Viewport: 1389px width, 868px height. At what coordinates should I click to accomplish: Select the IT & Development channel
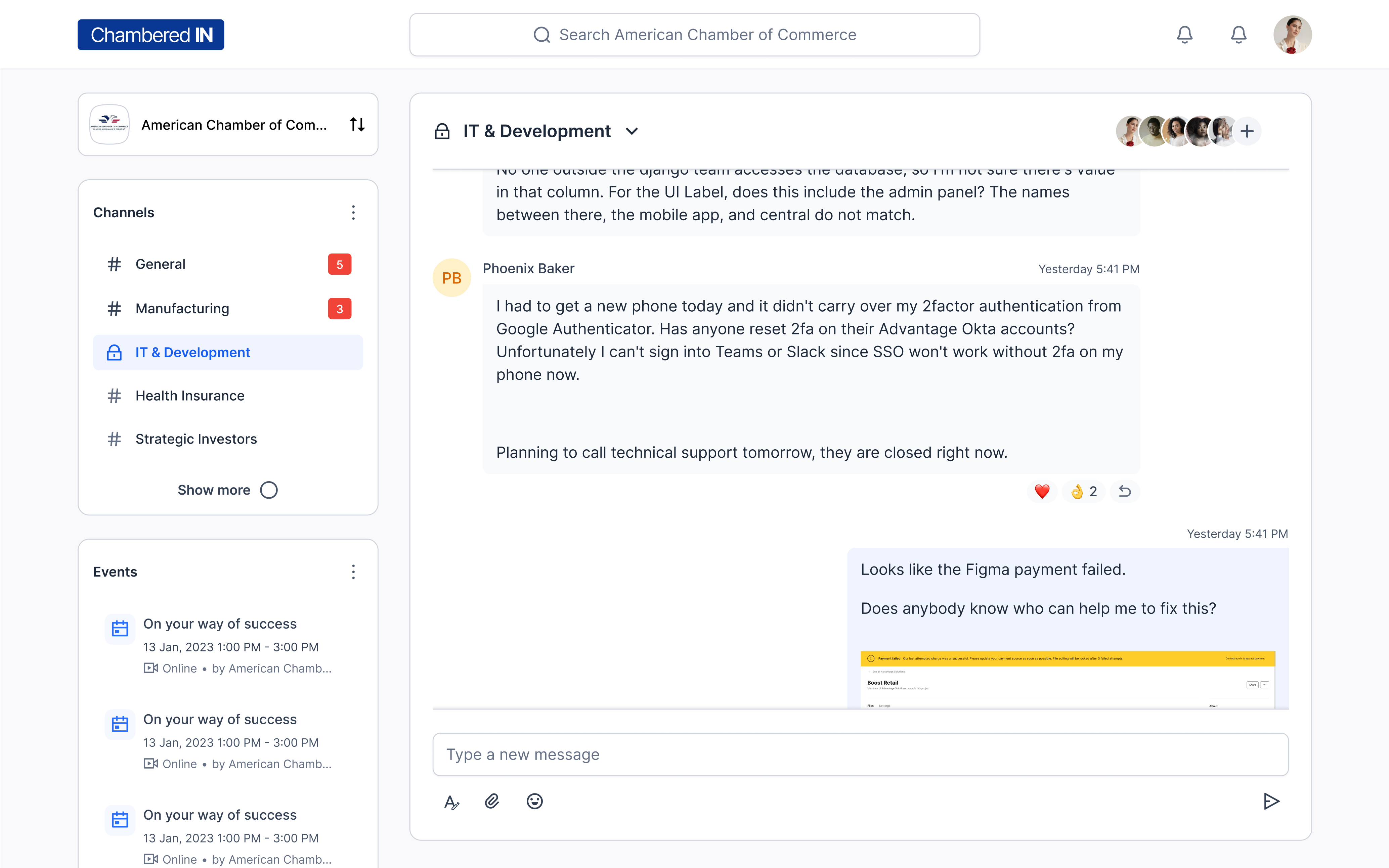tap(228, 352)
